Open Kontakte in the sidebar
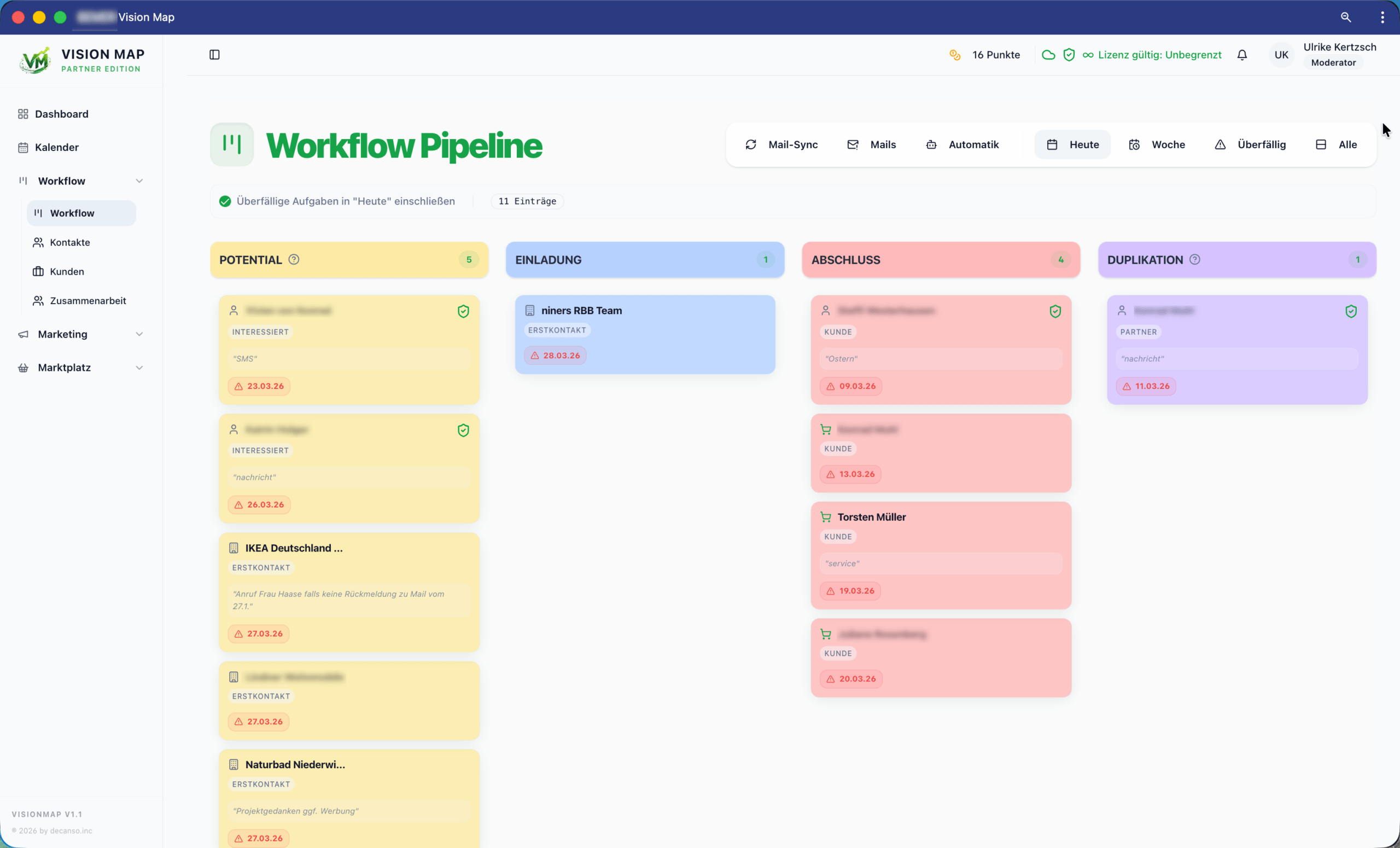 pos(70,242)
